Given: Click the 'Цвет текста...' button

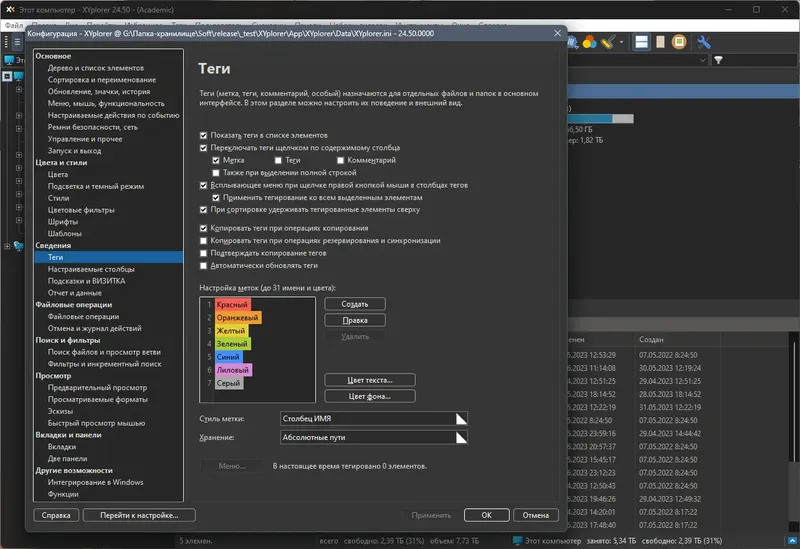Looking at the screenshot, I should pos(370,380).
